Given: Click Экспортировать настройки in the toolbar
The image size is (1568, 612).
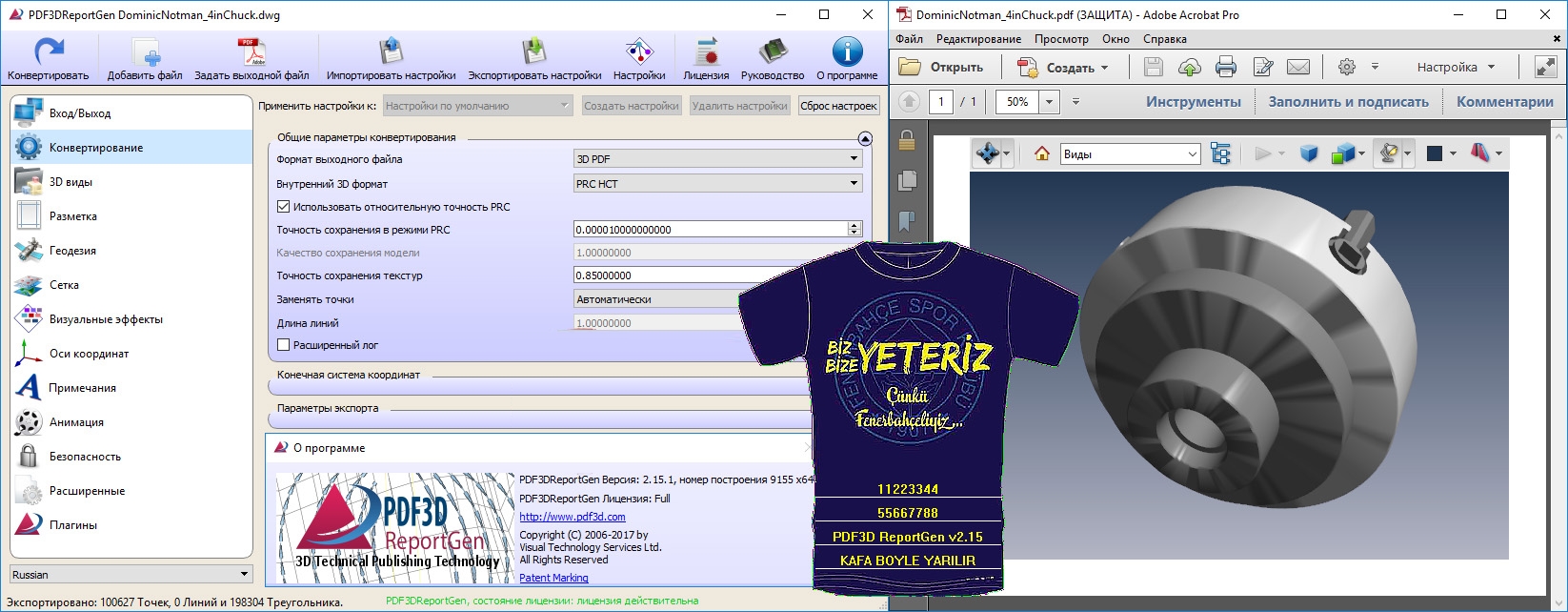Looking at the screenshot, I should [534, 58].
